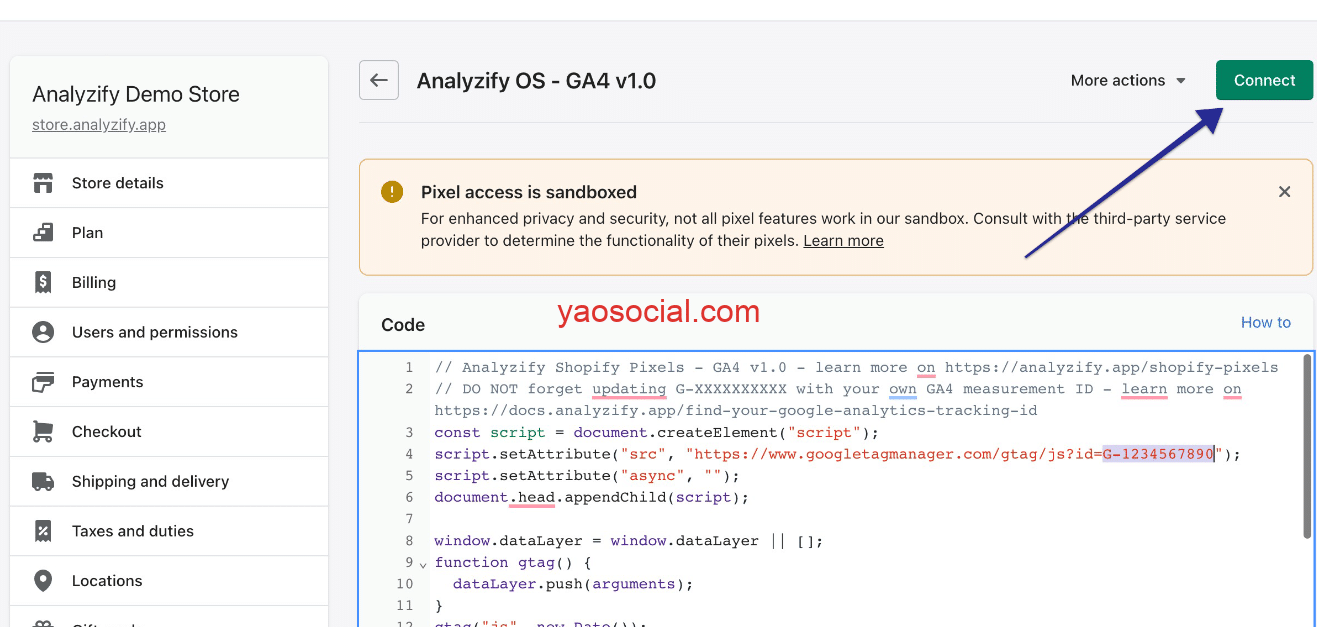Click the Plan icon in sidebar
The image size is (1317, 627).
point(43,233)
